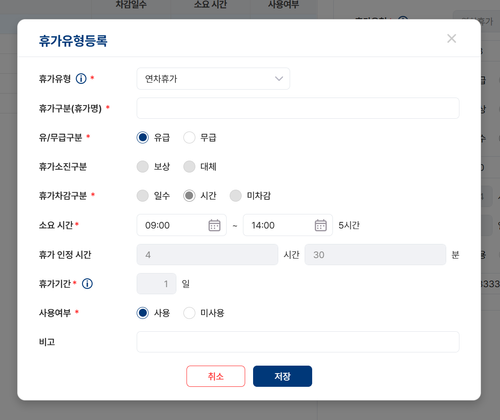
Task: Click the 5시간 duration text
Action: click(x=349, y=225)
